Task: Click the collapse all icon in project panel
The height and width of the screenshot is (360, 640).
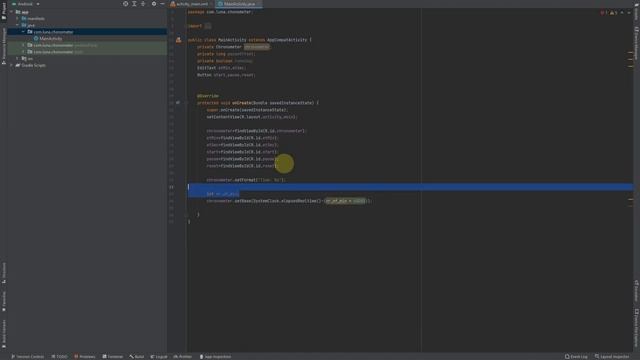Action: (143, 4)
